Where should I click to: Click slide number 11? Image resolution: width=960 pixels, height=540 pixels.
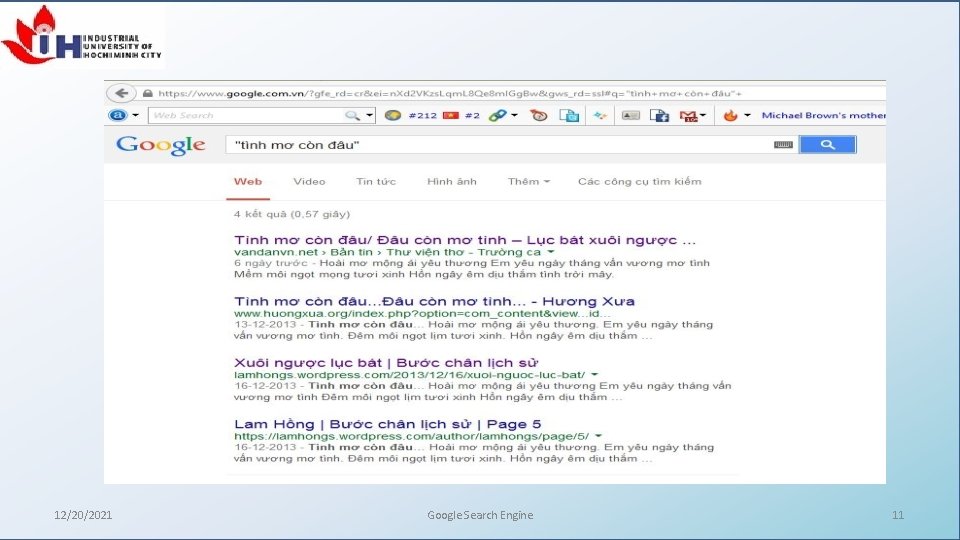coord(898,515)
